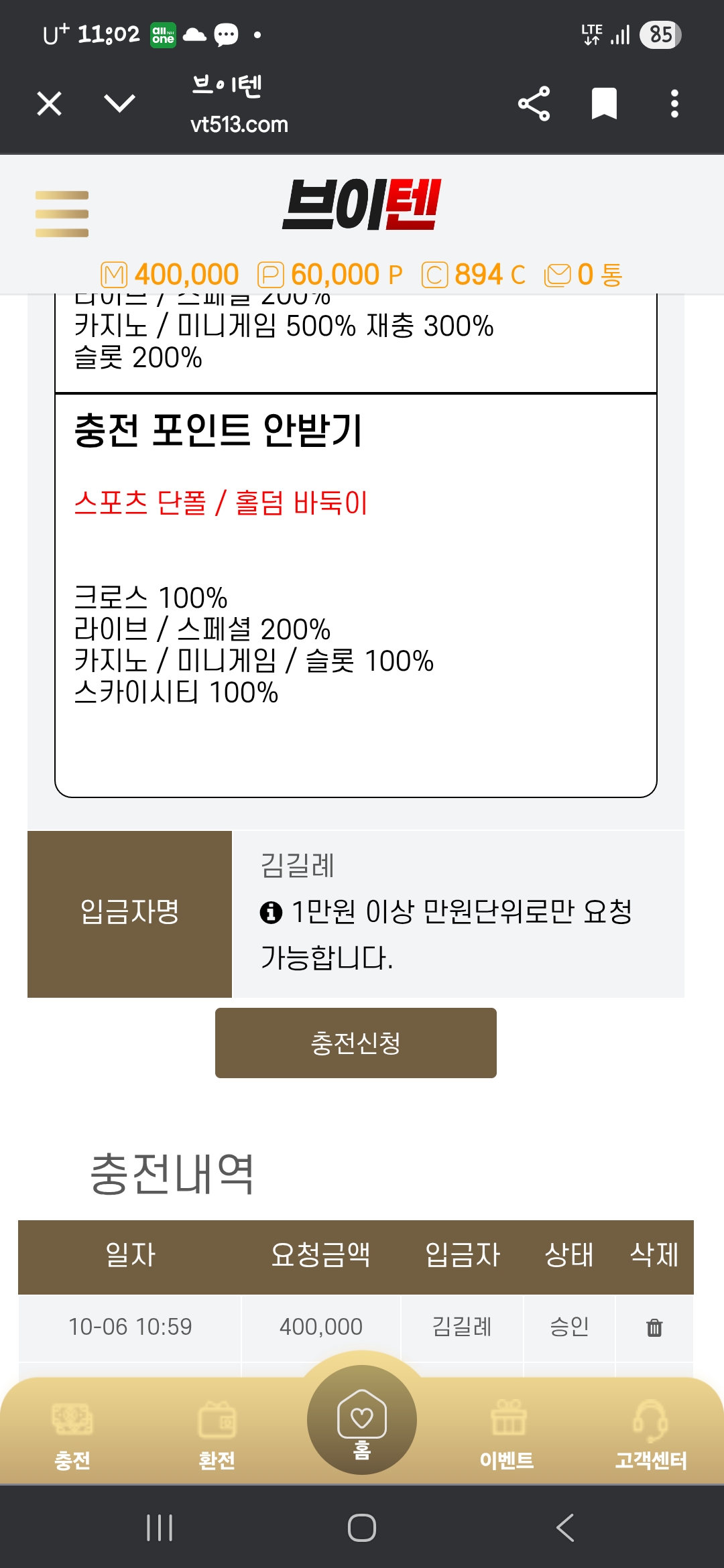
Task: Tap the 김길레 depositor name field
Action: click(298, 865)
